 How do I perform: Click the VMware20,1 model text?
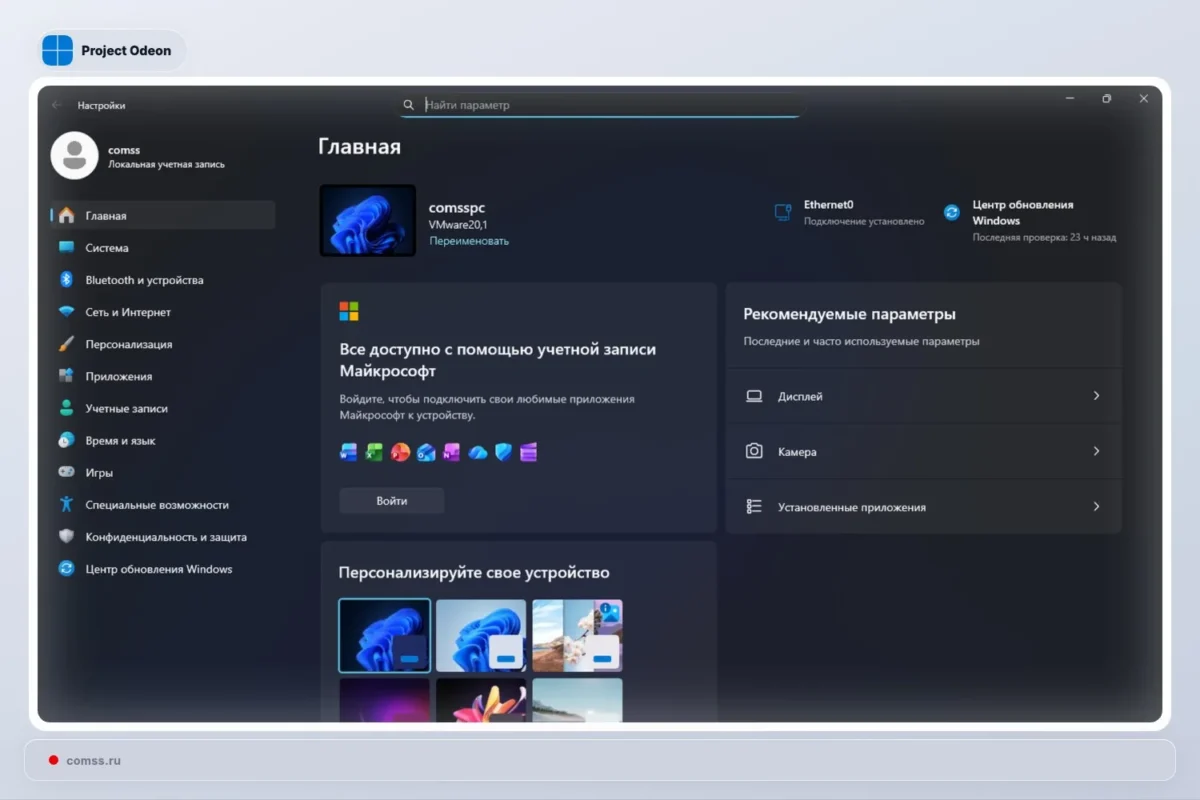pyautogui.click(x=458, y=225)
